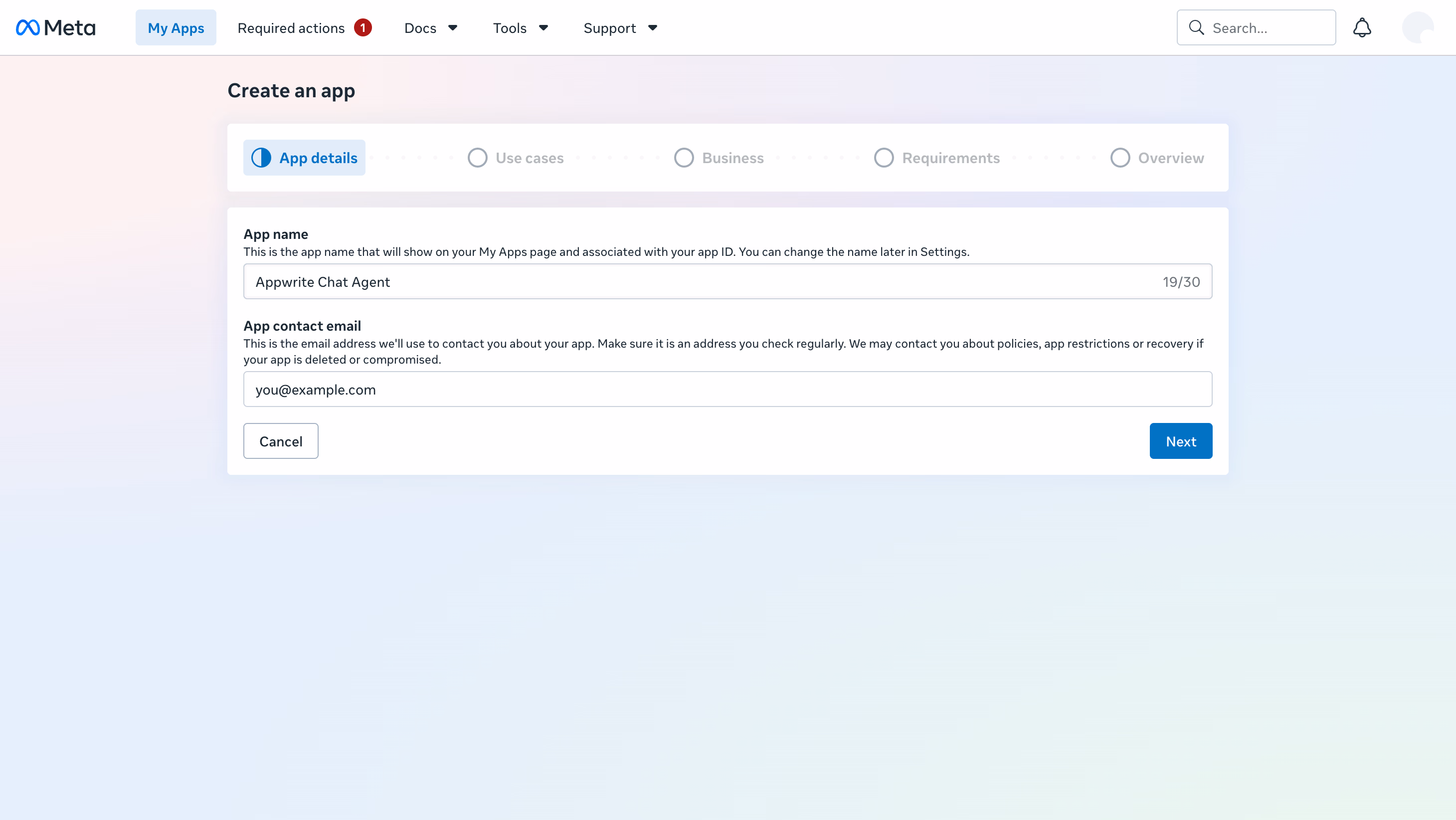1456x820 pixels.
Task: Click the App contact email label
Action: tap(302, 326)
